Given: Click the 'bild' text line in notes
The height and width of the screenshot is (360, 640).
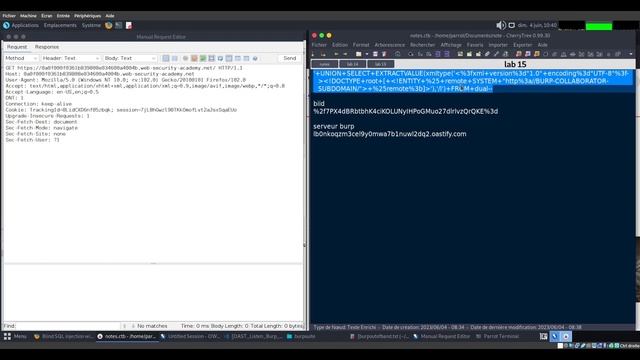Looking at the screenshot, I should tap(319, 104).
